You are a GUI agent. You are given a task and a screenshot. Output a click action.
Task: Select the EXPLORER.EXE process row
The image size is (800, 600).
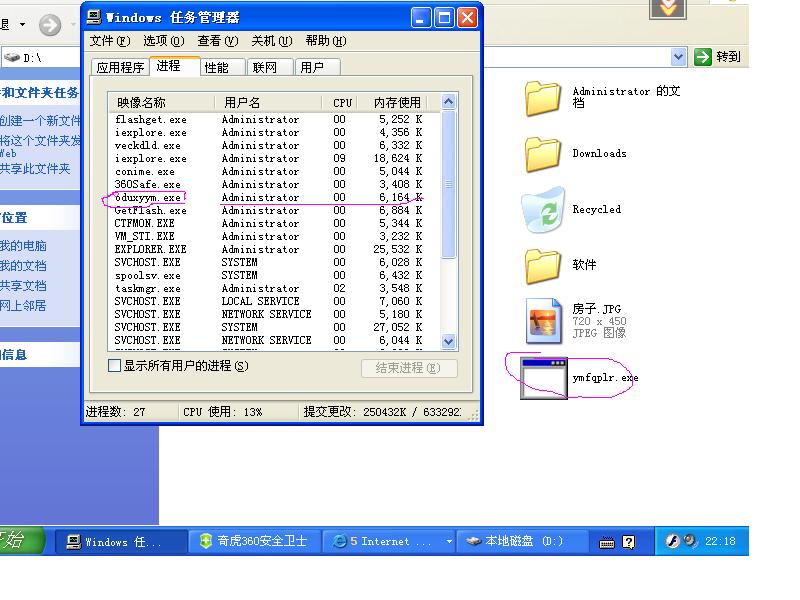(x=274, y=249)
